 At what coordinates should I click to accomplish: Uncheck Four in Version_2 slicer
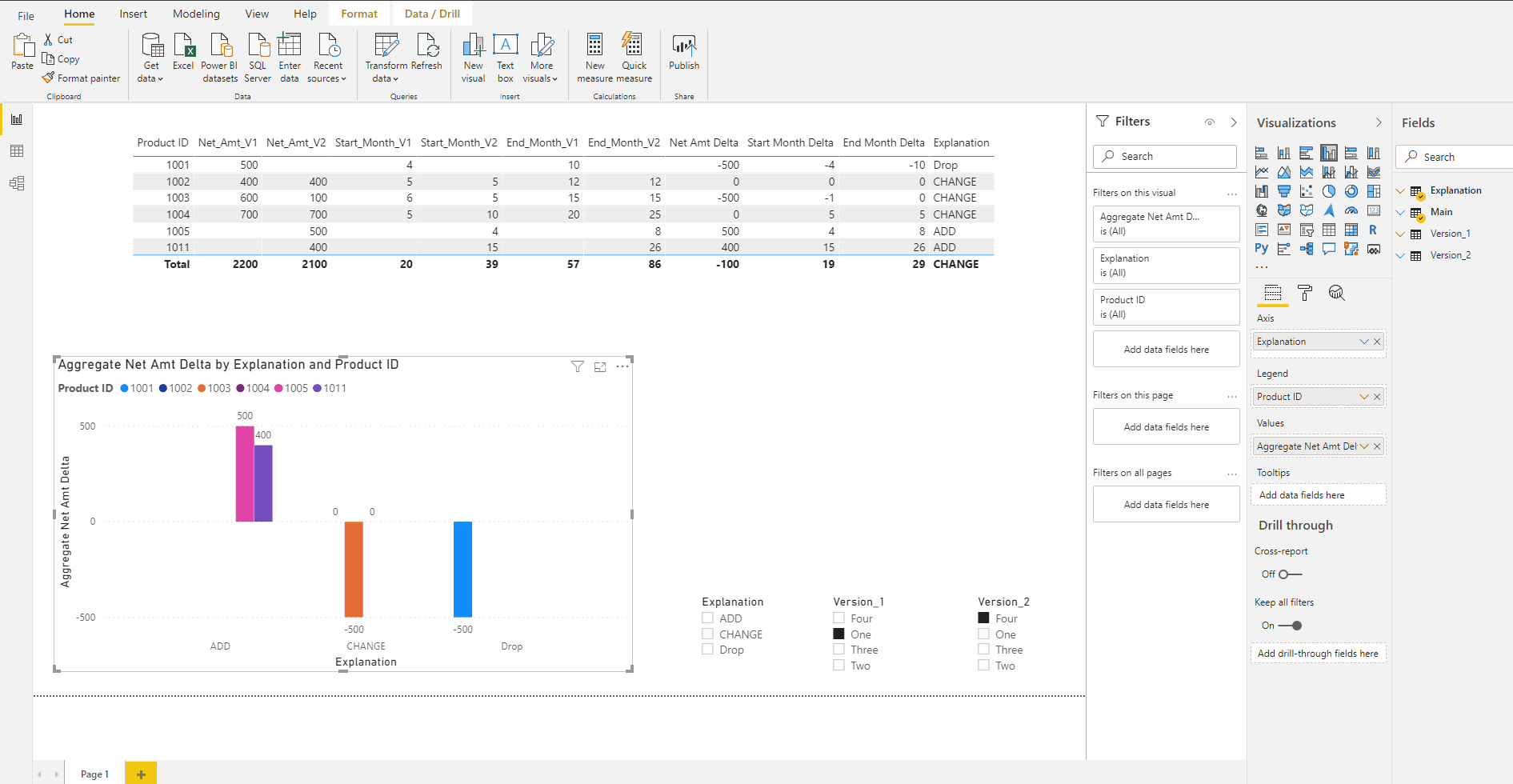tap(983, 618)
